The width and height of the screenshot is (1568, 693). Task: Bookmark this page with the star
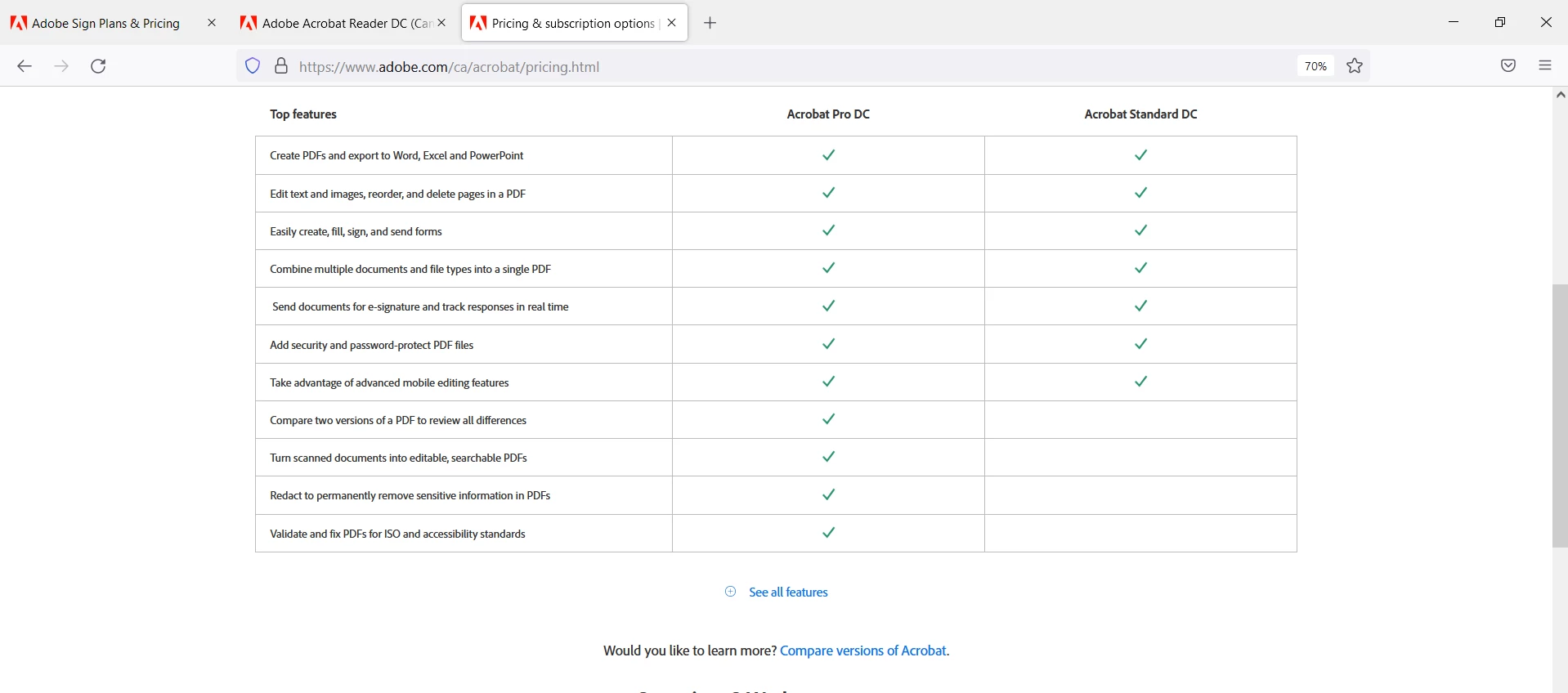(1355, 66)
